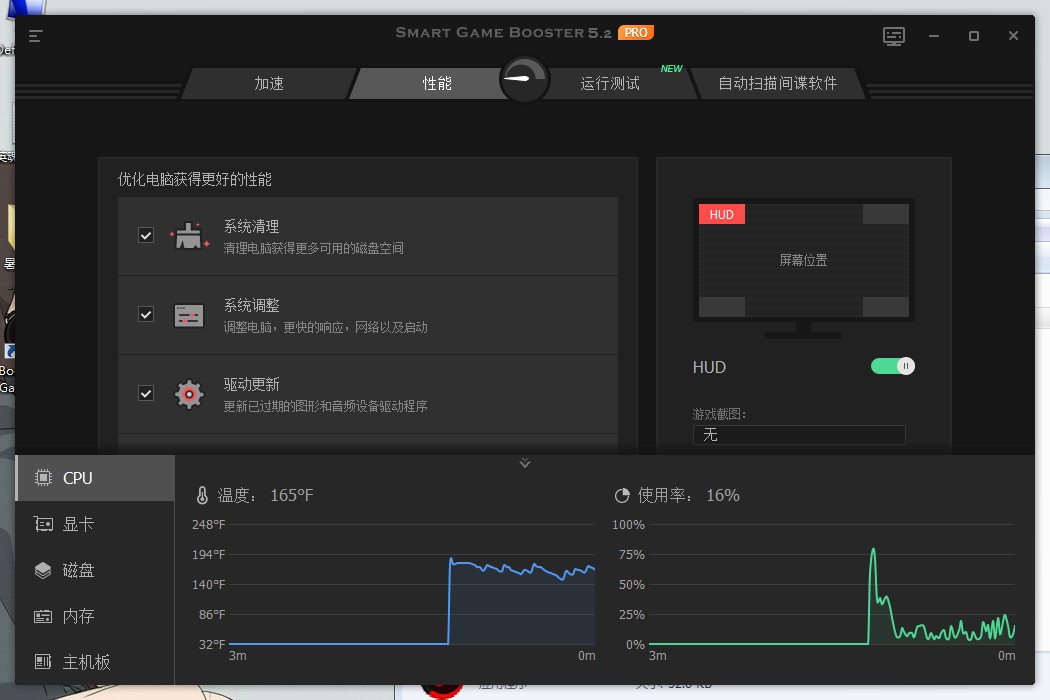Click the NEW label on 运行测试
1050x700 pixels.
pos(671,68)
